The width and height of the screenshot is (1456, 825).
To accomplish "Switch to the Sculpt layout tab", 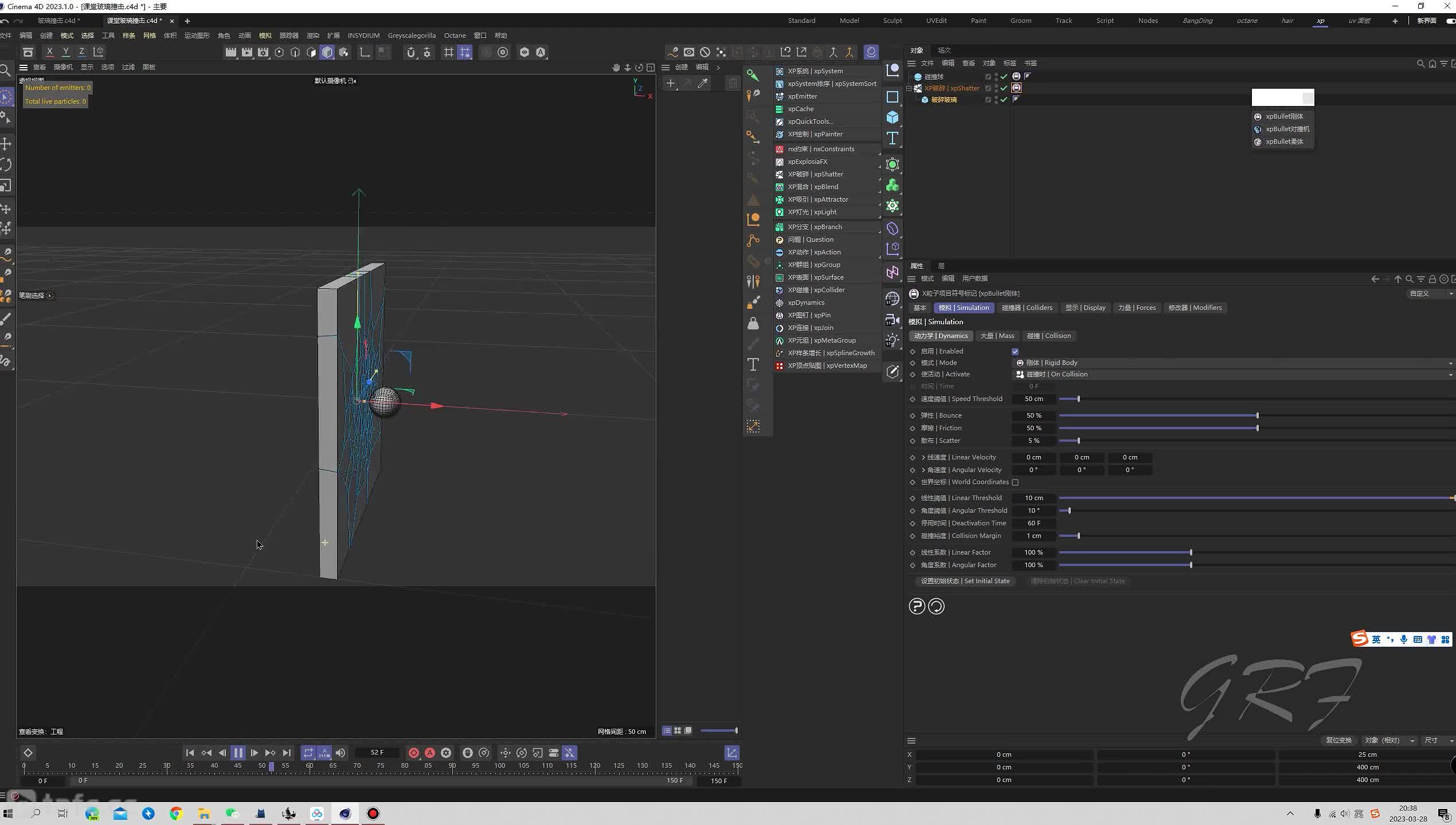I will [x=892, y=21].
